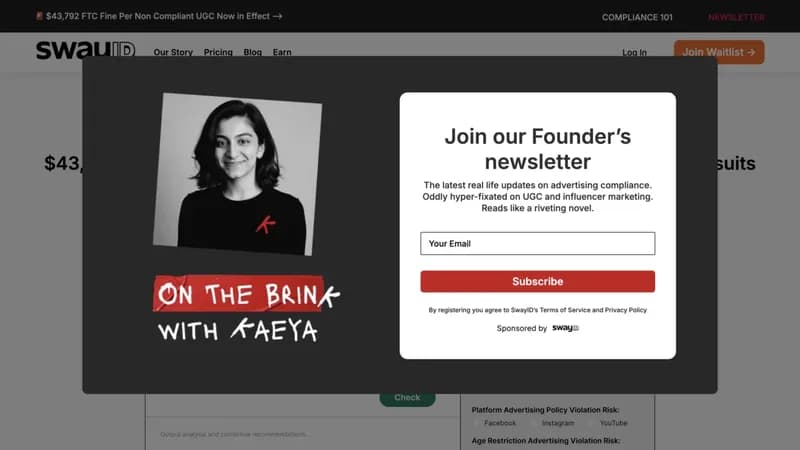Click the founder's portrait photo

pos(237,174)
